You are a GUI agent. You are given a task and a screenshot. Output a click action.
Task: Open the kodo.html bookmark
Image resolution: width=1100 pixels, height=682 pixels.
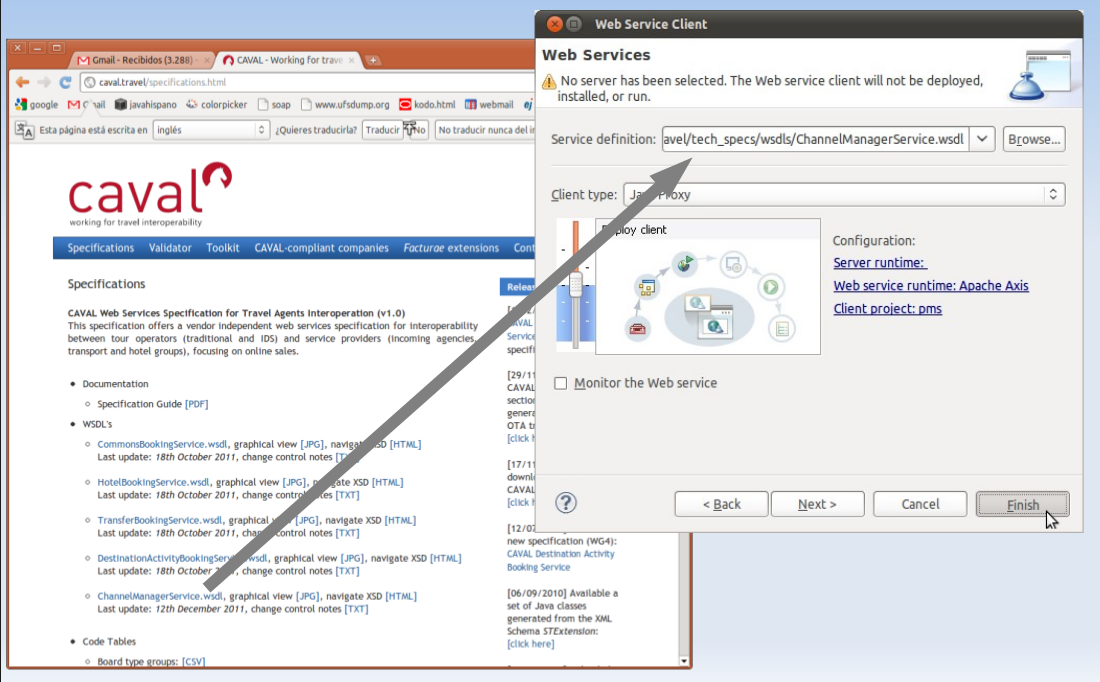point(427,105)
